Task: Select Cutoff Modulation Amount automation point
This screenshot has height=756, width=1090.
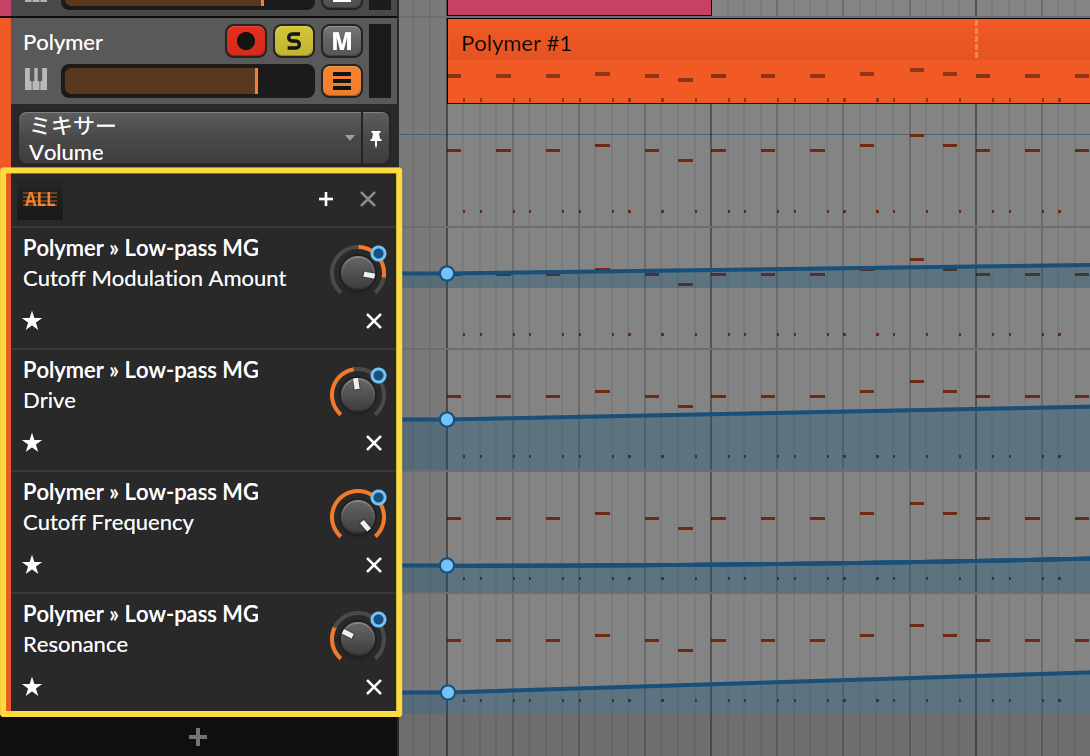Action: click(447, 274)
